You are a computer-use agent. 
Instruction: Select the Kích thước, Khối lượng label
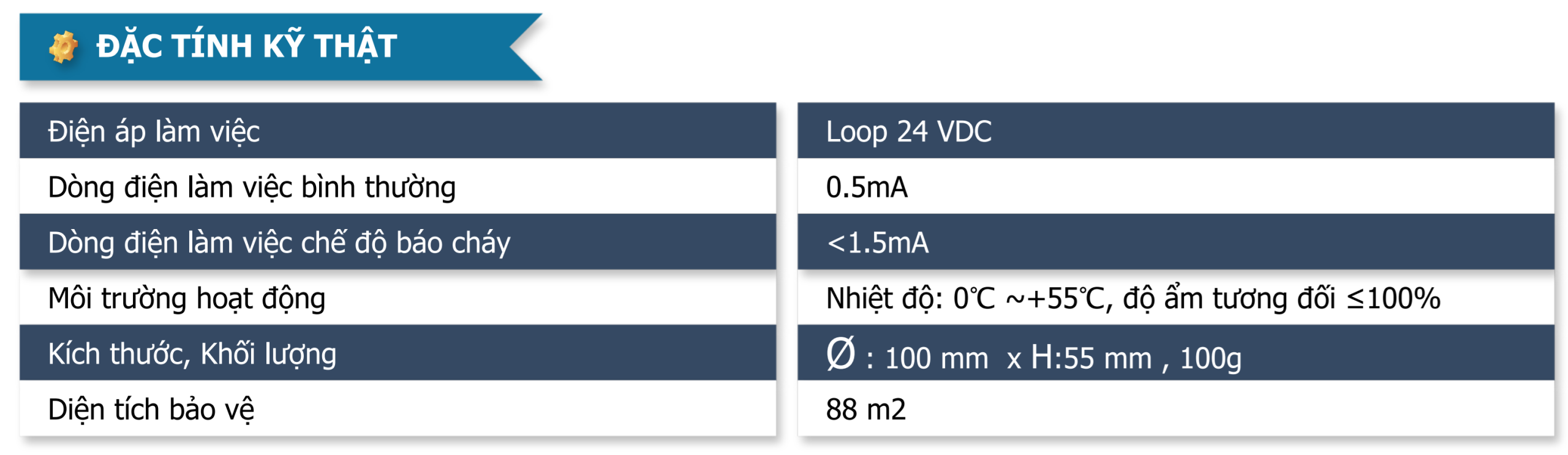tap(192, 354)
